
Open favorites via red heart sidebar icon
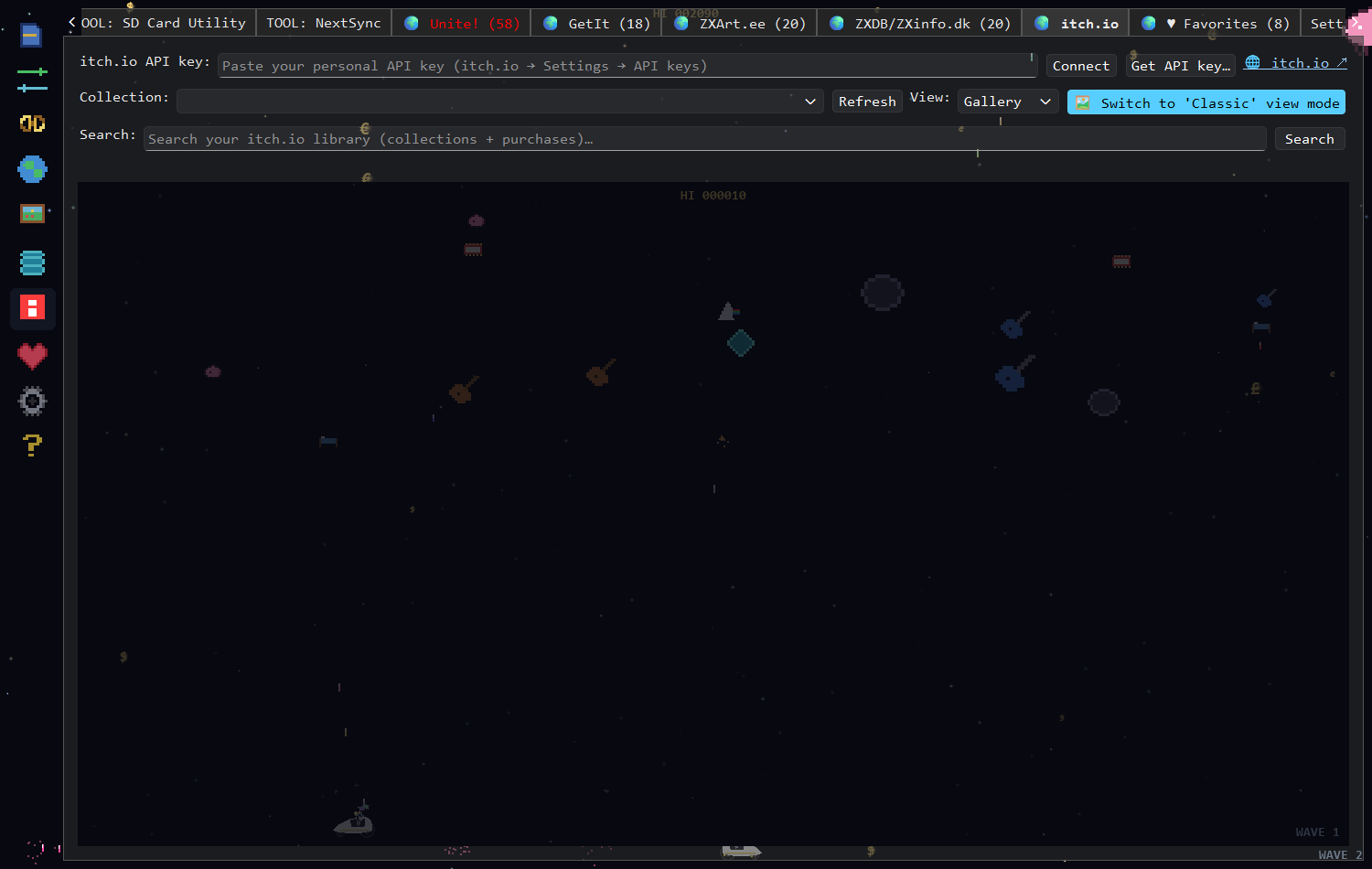32,355
